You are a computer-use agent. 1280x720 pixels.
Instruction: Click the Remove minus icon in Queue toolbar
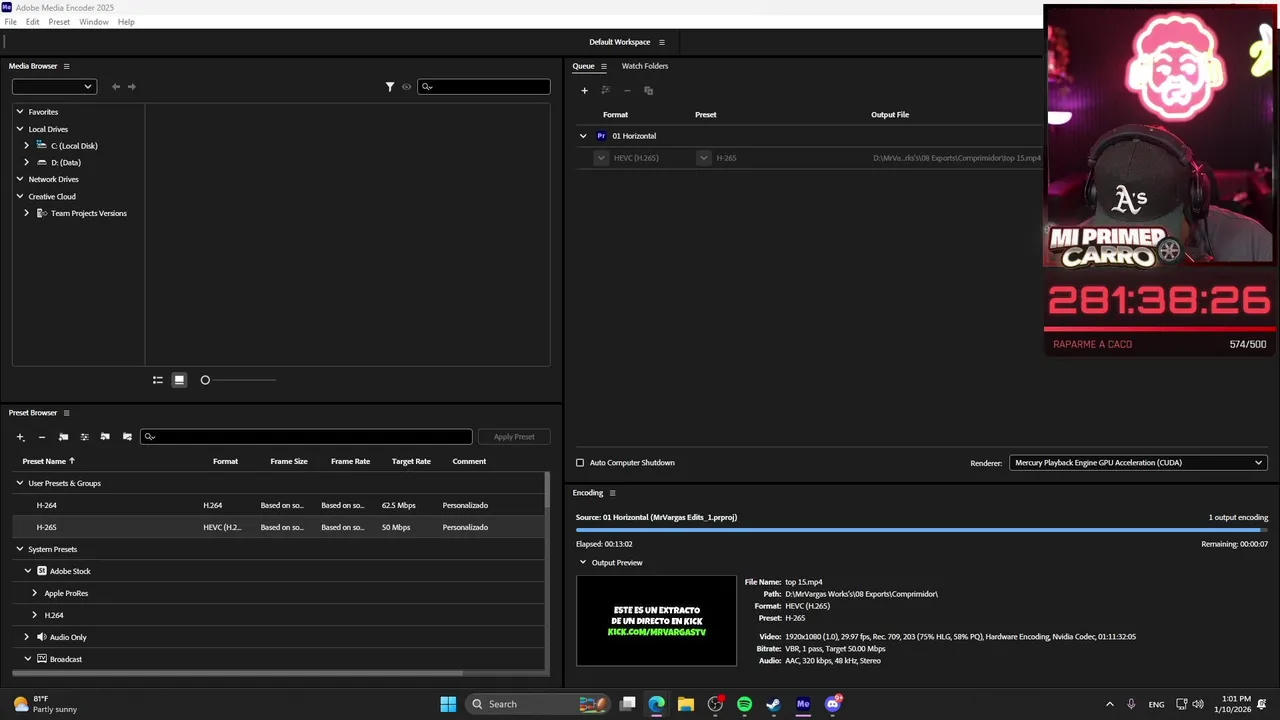point(627,90)
